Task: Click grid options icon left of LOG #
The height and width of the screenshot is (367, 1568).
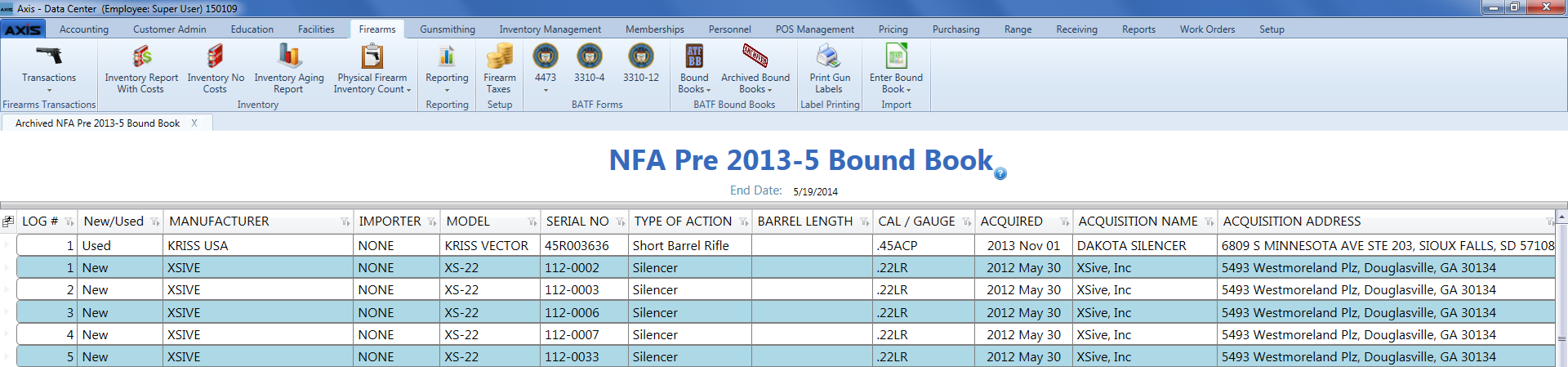Action: 8,222
